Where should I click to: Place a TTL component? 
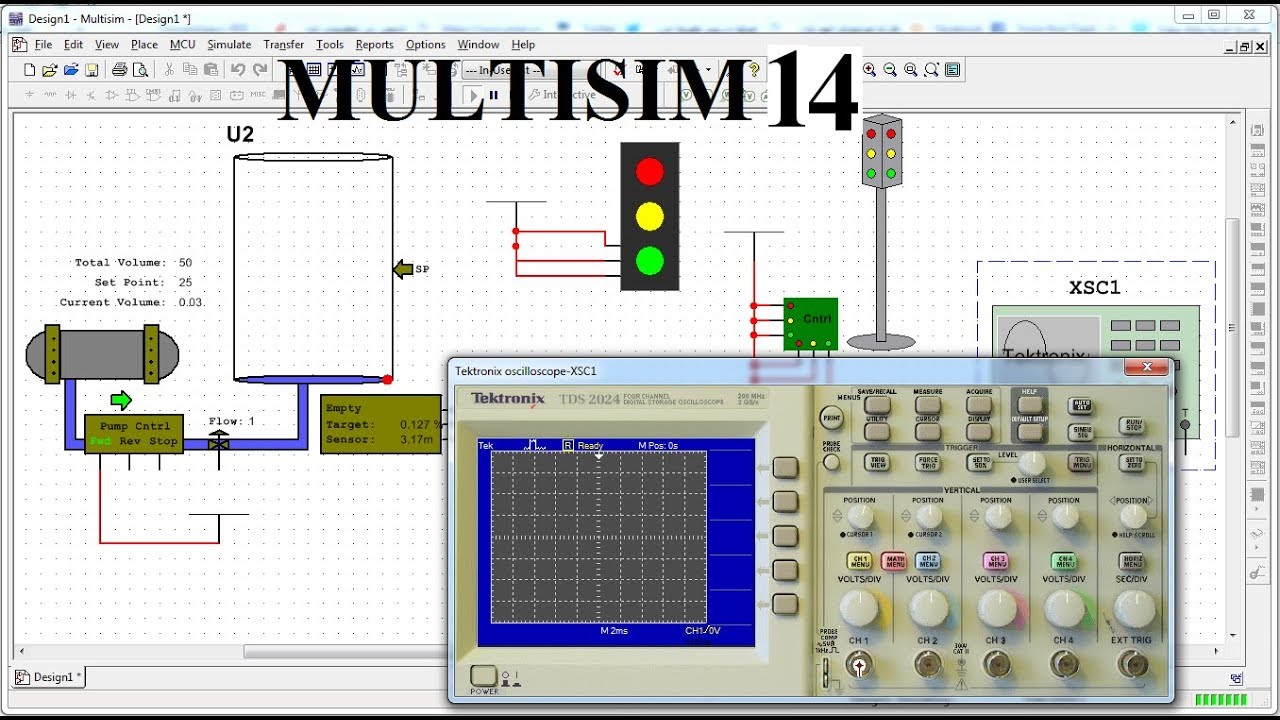[x=133, y=96]
